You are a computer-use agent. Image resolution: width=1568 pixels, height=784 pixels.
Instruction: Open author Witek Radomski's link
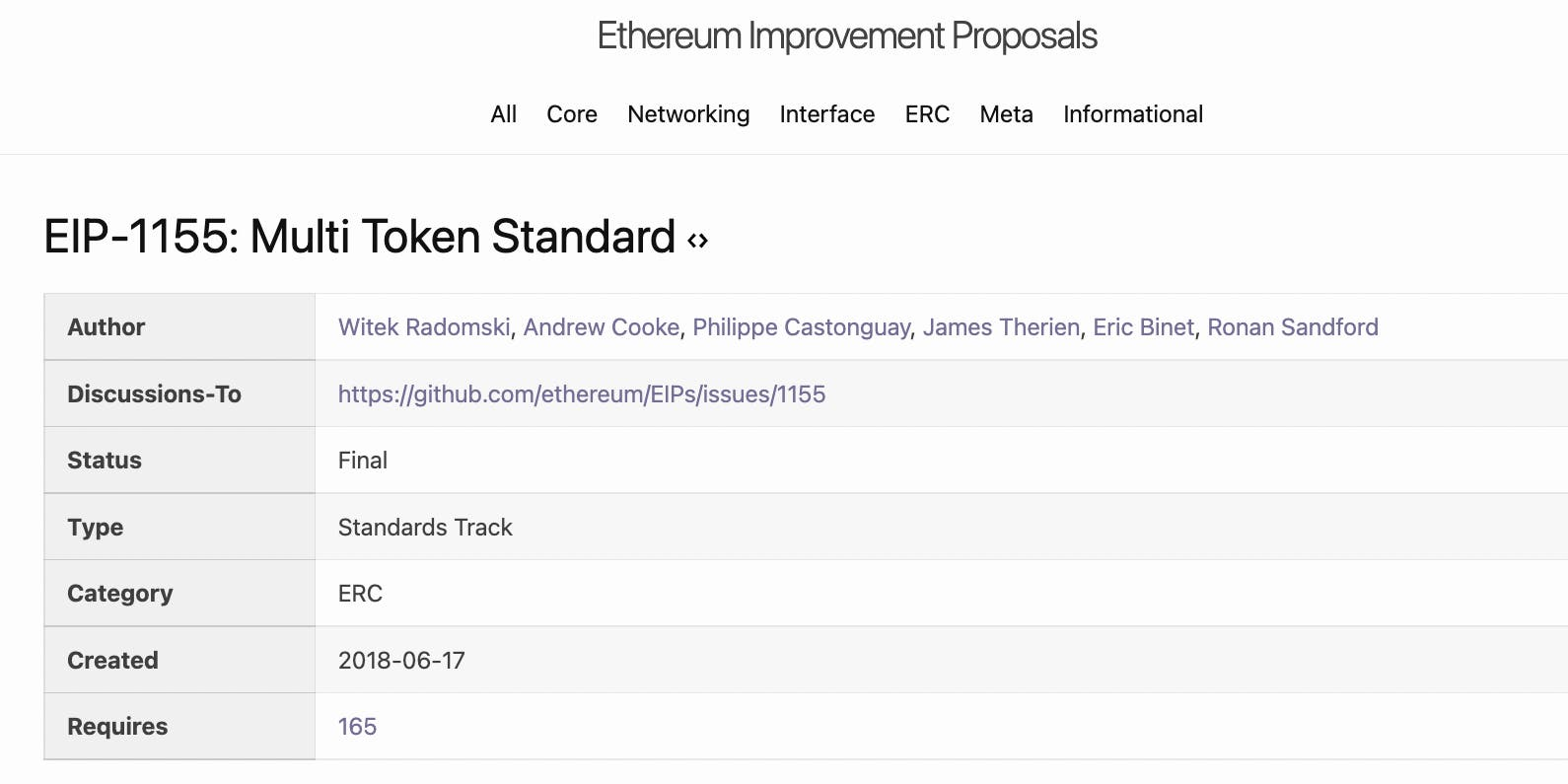pyautogui.click(x=424, y=327)
